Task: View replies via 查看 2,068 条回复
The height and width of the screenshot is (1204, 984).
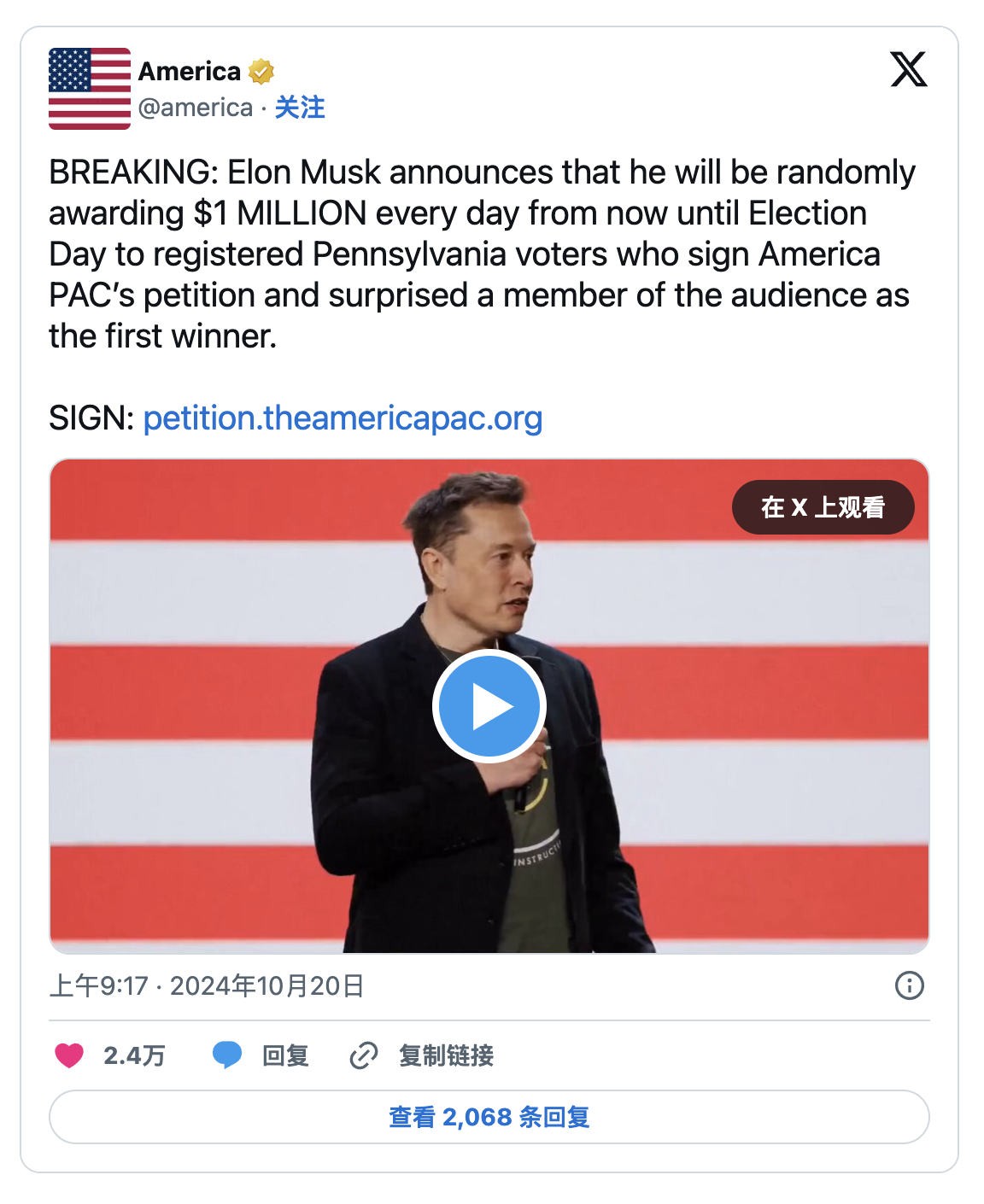Action: pos(489,1117)
